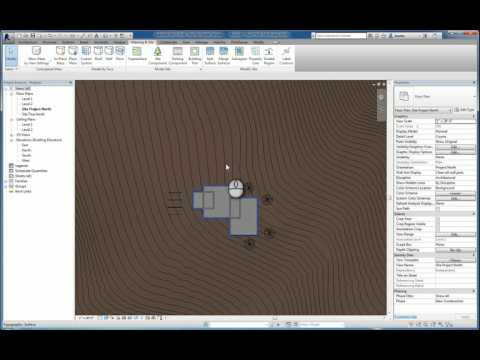Screen dimensions: 480x360
Task: Toggle the Annotation Crop checkbox
Action: (x=438, y=229)
